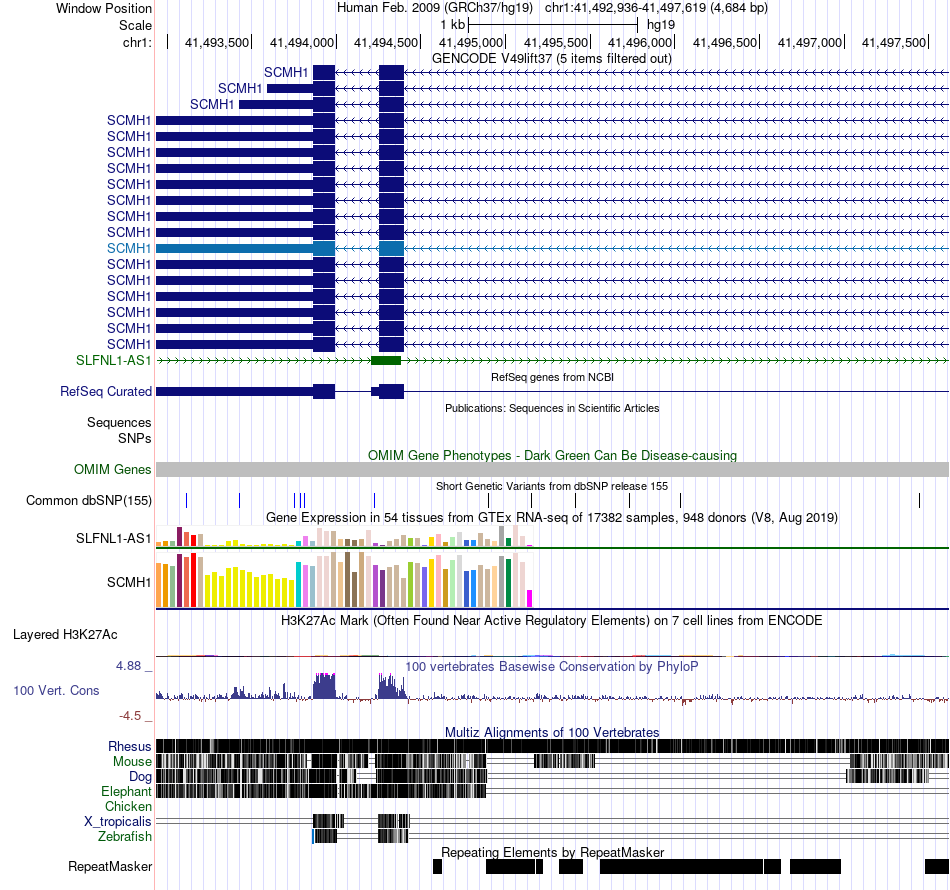
Task: Select the Zebrafish alignment row label
Action: [x=125, y=836]
